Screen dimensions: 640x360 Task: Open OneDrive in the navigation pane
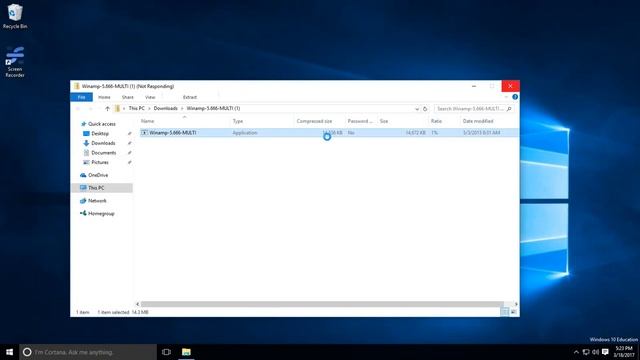[98, 175]
